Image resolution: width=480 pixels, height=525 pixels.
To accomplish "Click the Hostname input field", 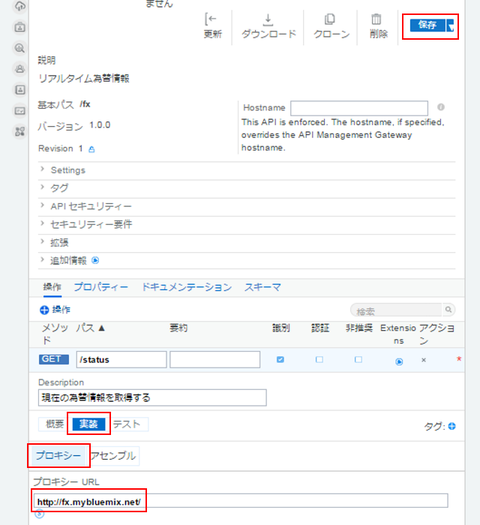I will coord(359,108).
